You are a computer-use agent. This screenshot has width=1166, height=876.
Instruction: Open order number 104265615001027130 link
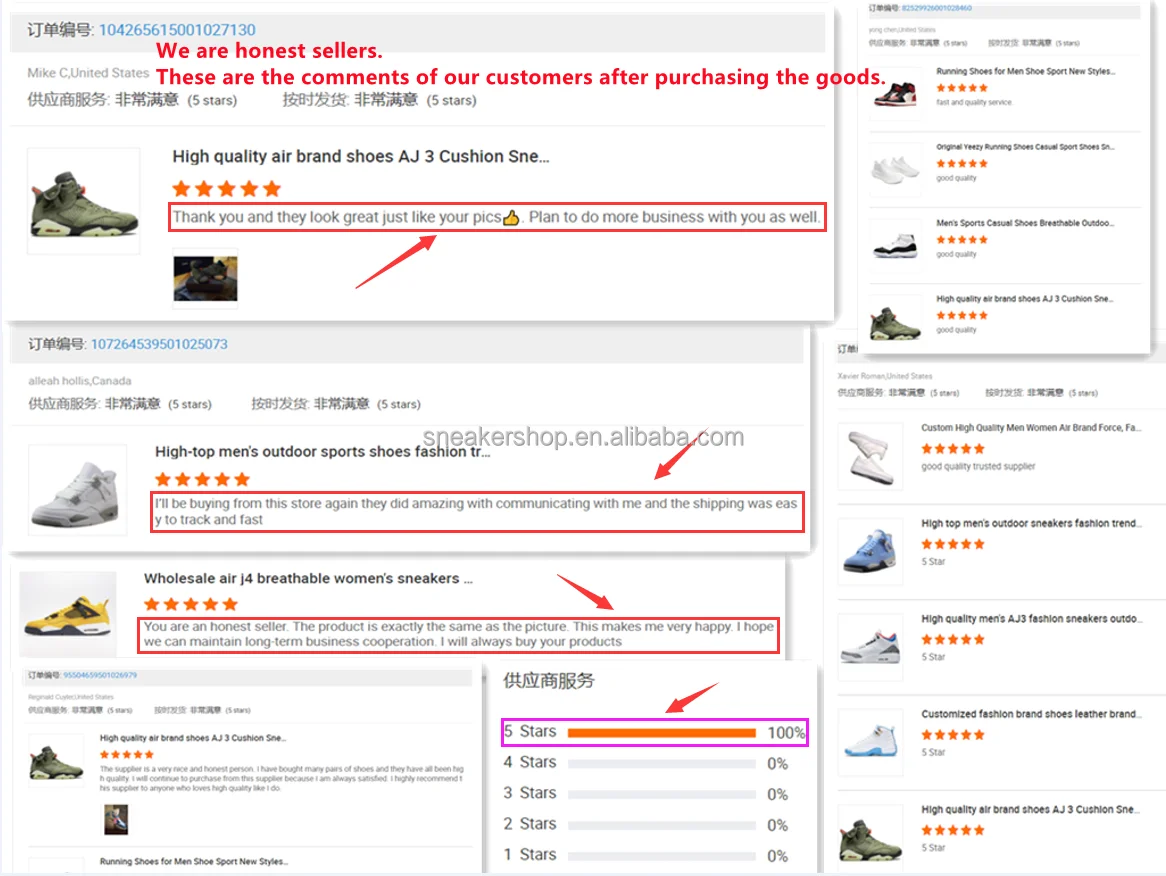(177, 30)
